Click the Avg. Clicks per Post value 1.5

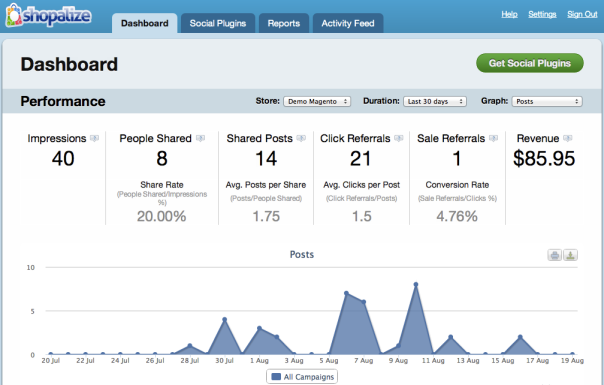362,216
